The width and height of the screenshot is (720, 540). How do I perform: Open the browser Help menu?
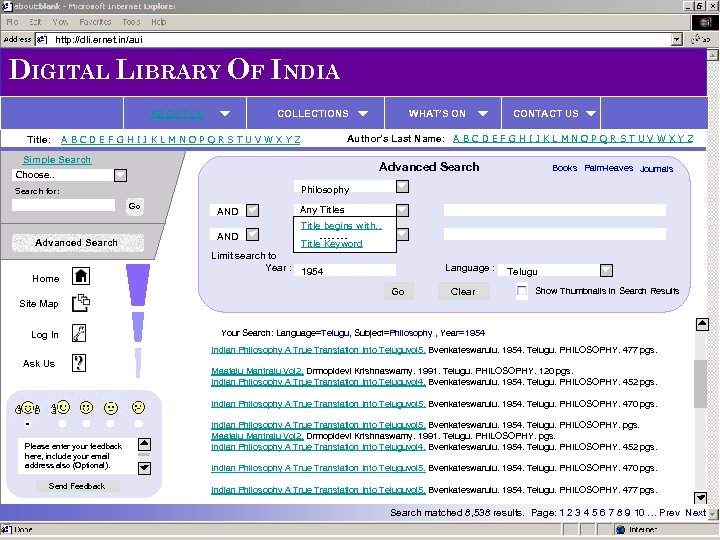click(158, 22)
